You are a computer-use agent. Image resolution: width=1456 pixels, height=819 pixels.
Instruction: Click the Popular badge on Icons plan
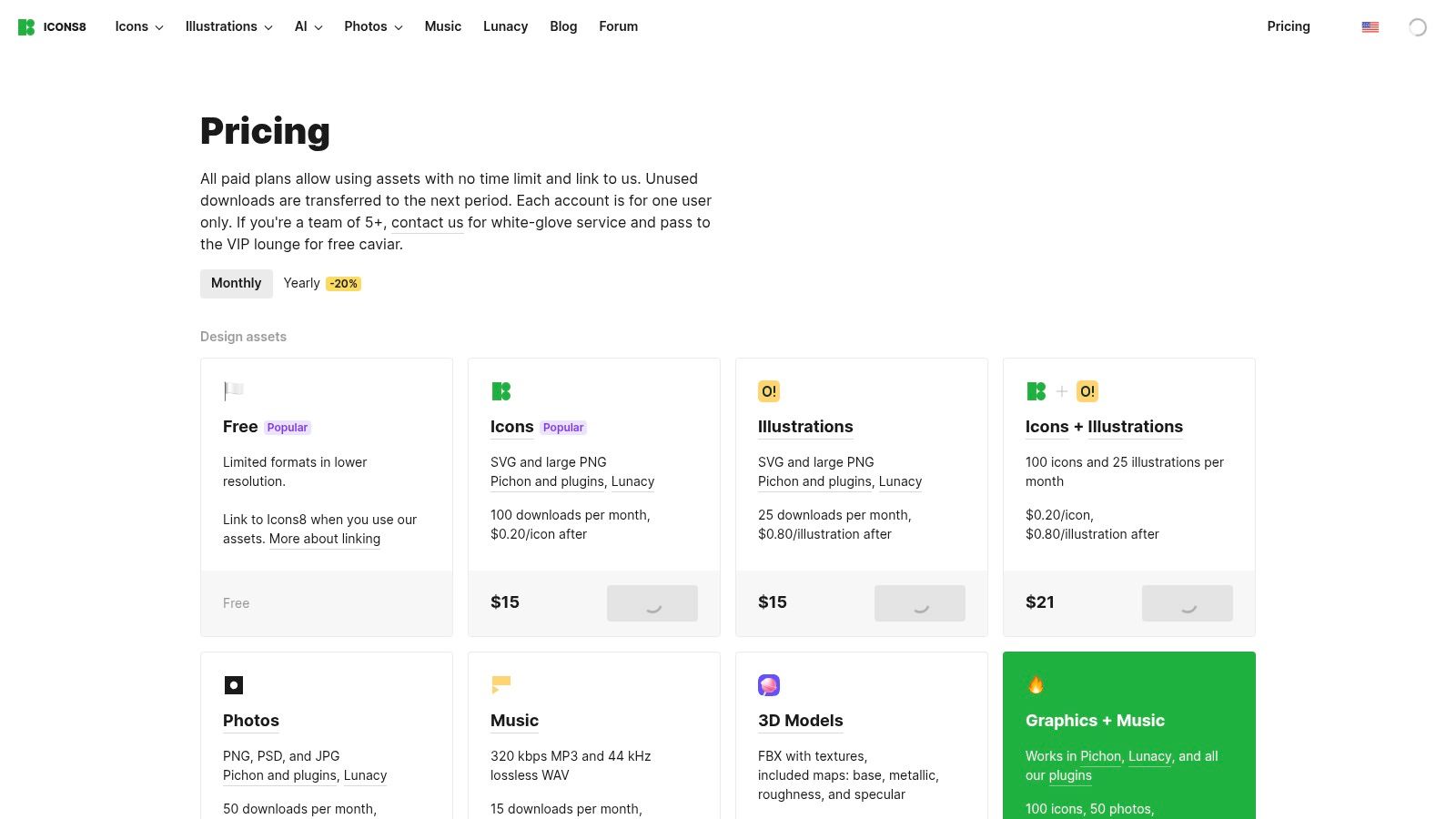(x=563, y=428)
